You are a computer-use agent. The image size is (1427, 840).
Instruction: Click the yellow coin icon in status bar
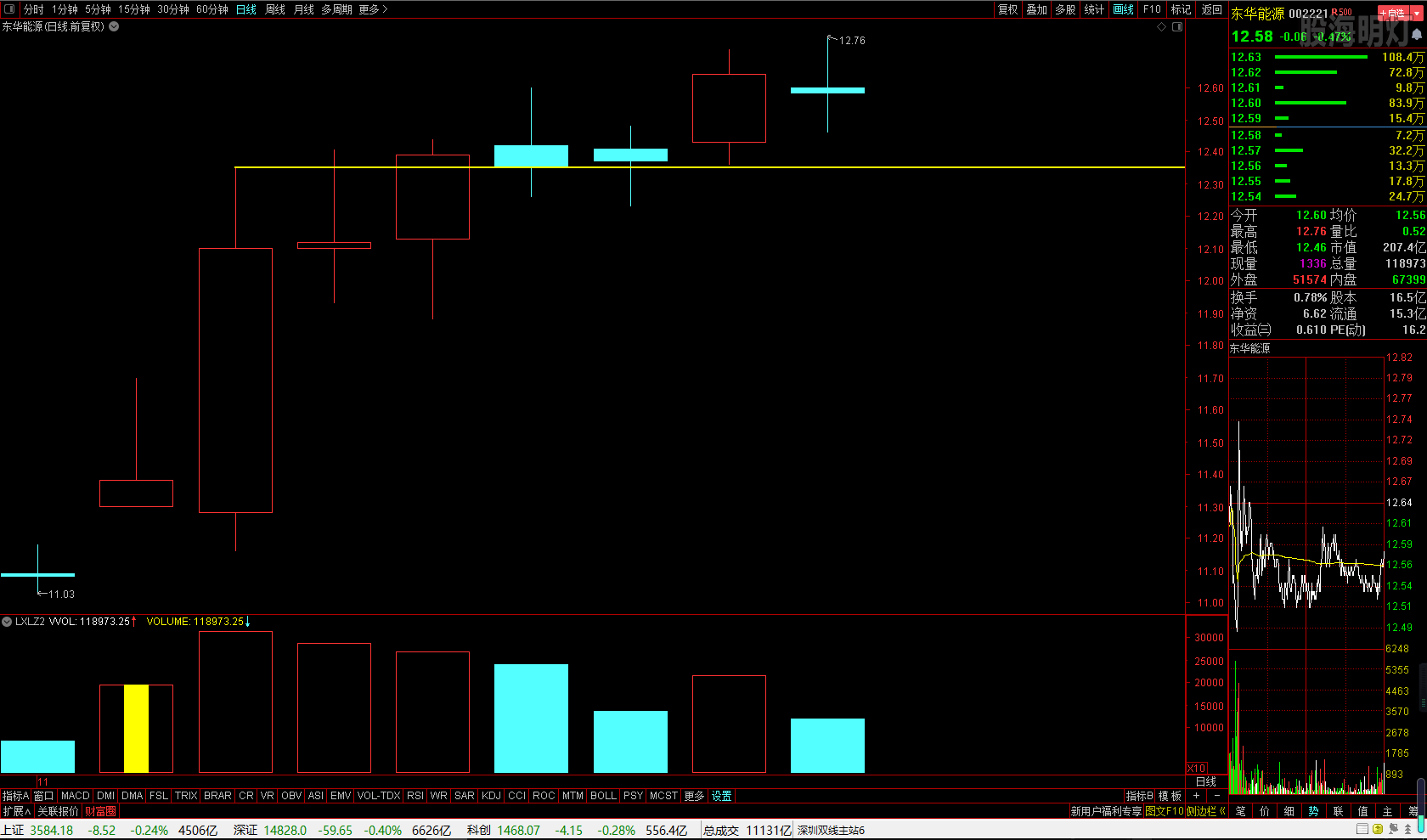coord(1378,829)
